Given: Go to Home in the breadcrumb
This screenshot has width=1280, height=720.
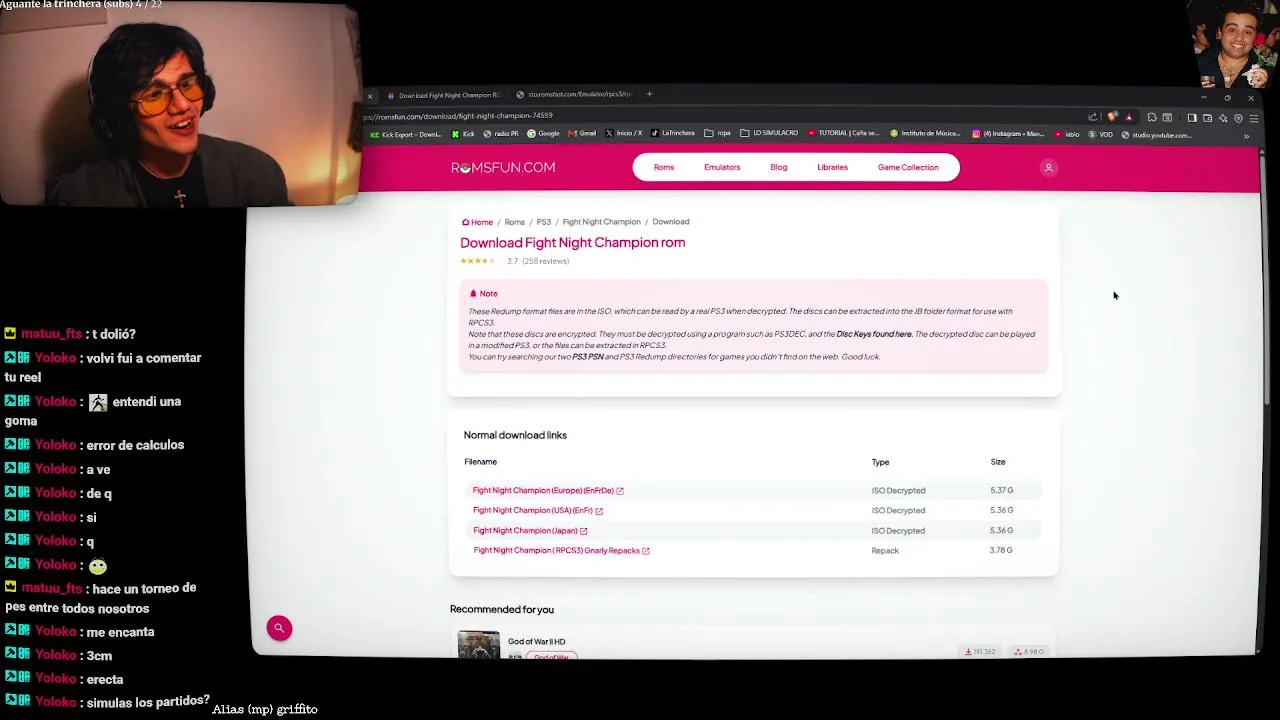Looking at the screenshot, I should click(477, 222).
